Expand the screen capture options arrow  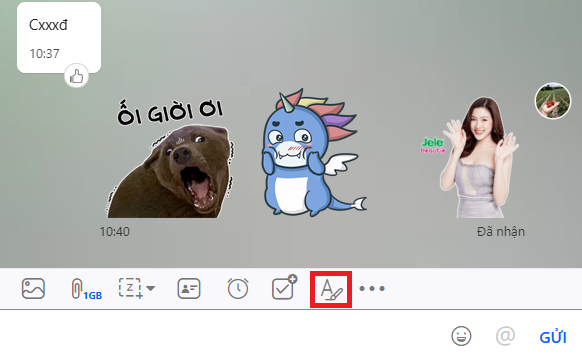point(150,288)
